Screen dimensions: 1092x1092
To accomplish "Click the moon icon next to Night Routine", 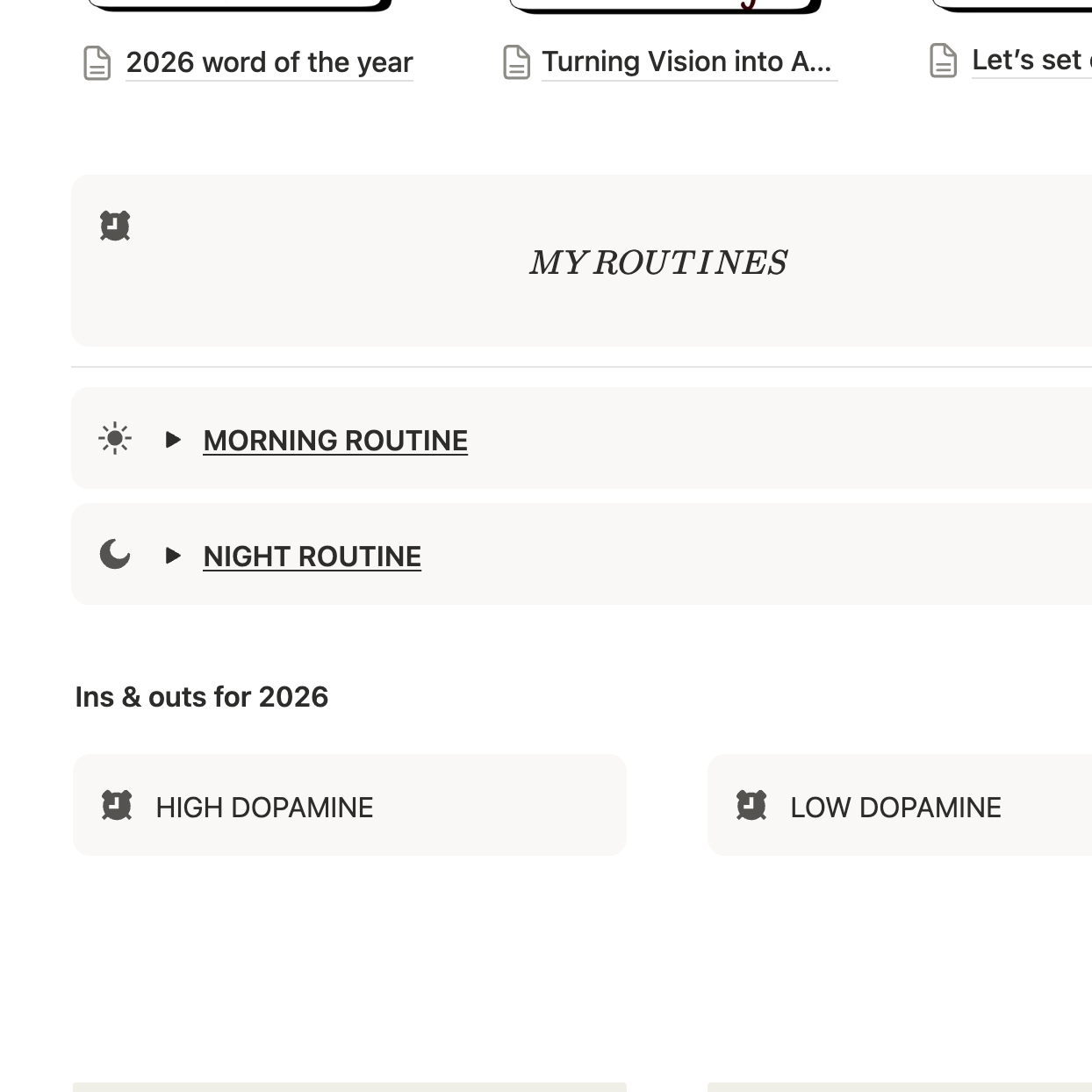I will (x=115, y=555).
